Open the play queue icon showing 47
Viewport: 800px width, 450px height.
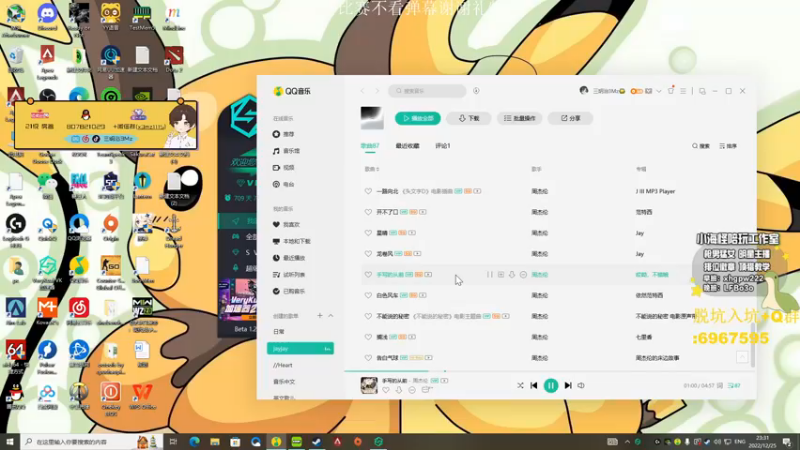(x=734, y=386)
